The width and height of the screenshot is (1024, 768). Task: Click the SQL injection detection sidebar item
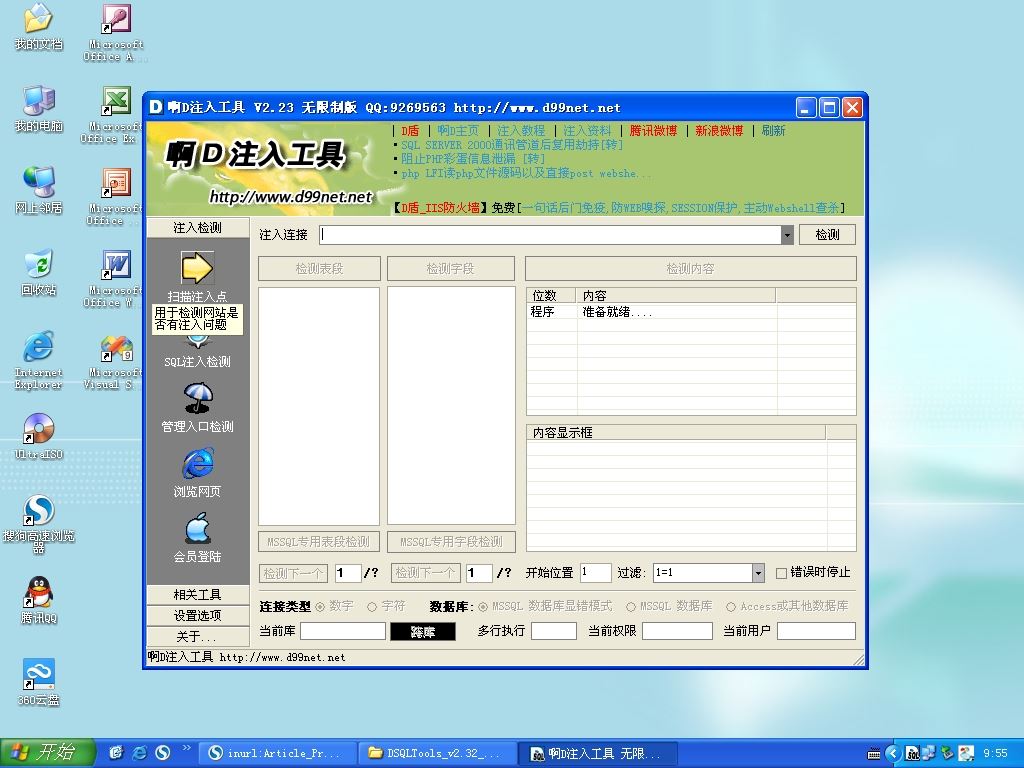(197, 362)
